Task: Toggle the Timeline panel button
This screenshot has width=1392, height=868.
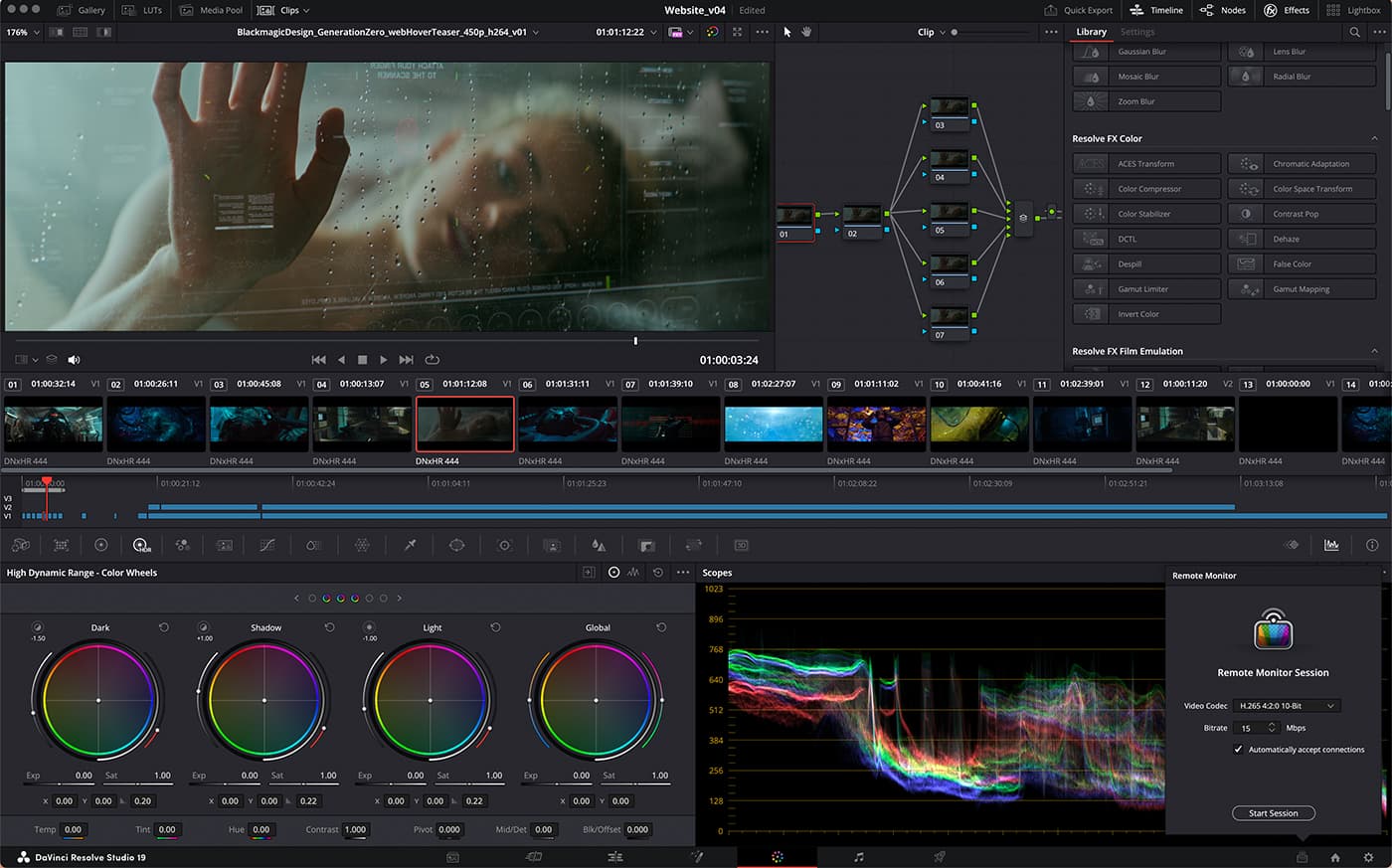Action: pos(1157,10)
